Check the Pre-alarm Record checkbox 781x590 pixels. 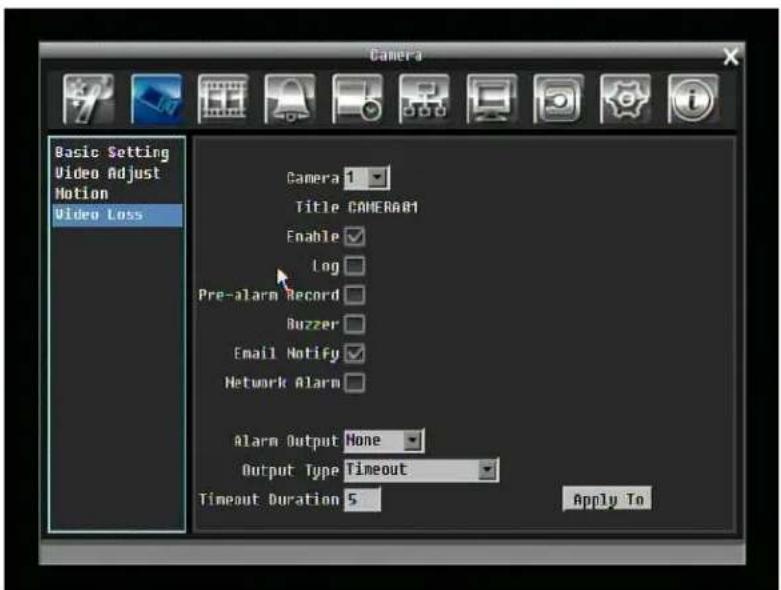pyautogui.click(x=355, y=295)
